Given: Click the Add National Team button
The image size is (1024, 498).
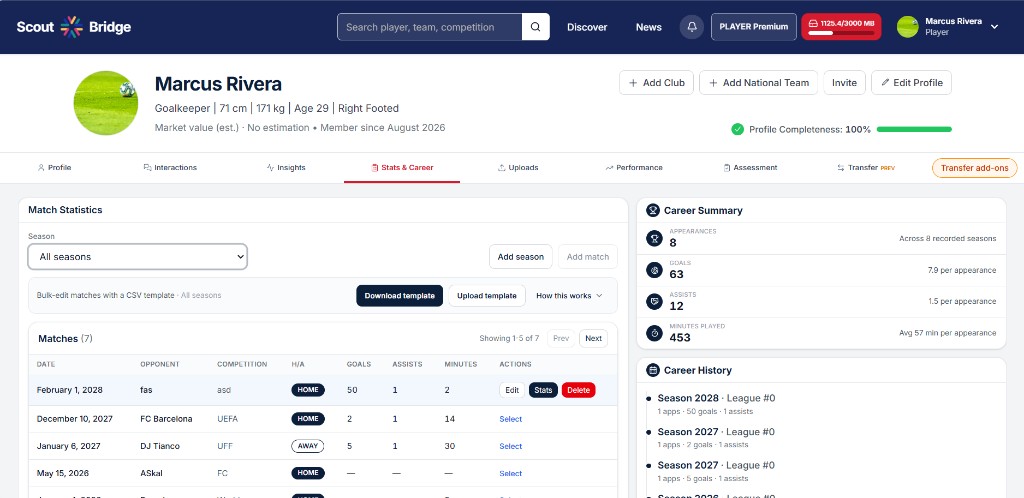Looking at the screenshot, I should click(x=758, y=83).
